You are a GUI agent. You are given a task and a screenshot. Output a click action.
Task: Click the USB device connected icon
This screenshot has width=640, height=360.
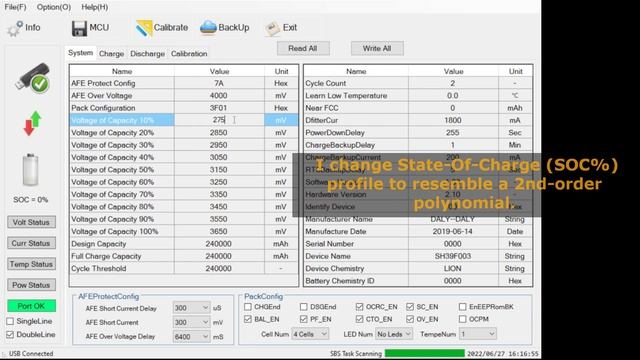coord(32,78)
